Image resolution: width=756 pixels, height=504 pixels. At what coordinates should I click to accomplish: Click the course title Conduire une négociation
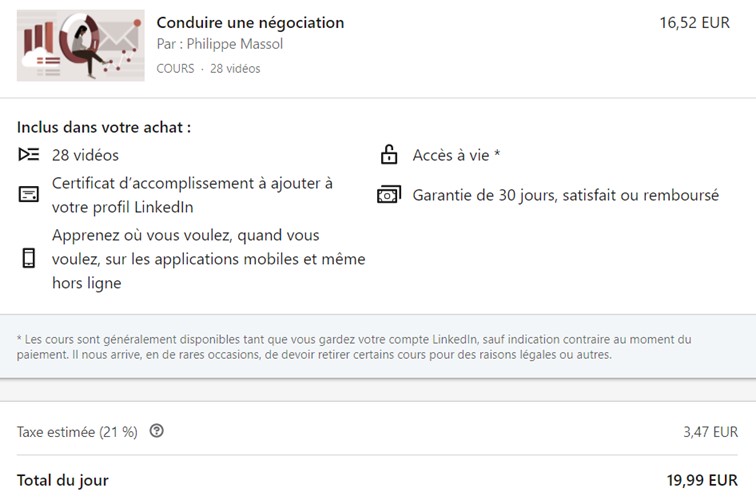(x=250, y=22)
